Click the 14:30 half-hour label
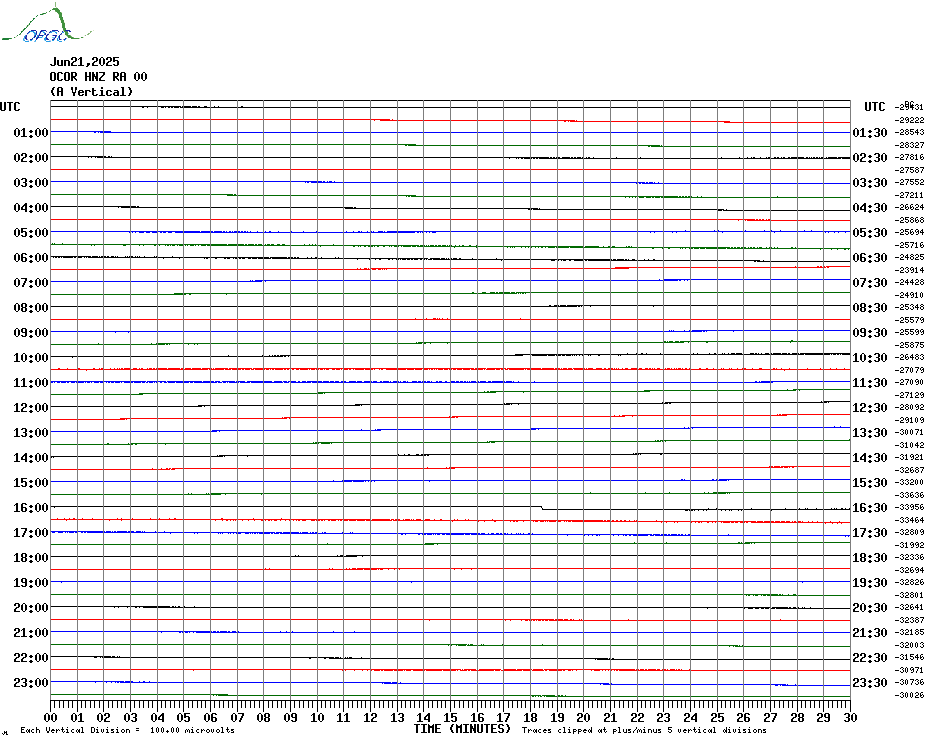The width and height of the screenshot is (930, 744). (x=870, y=457)
